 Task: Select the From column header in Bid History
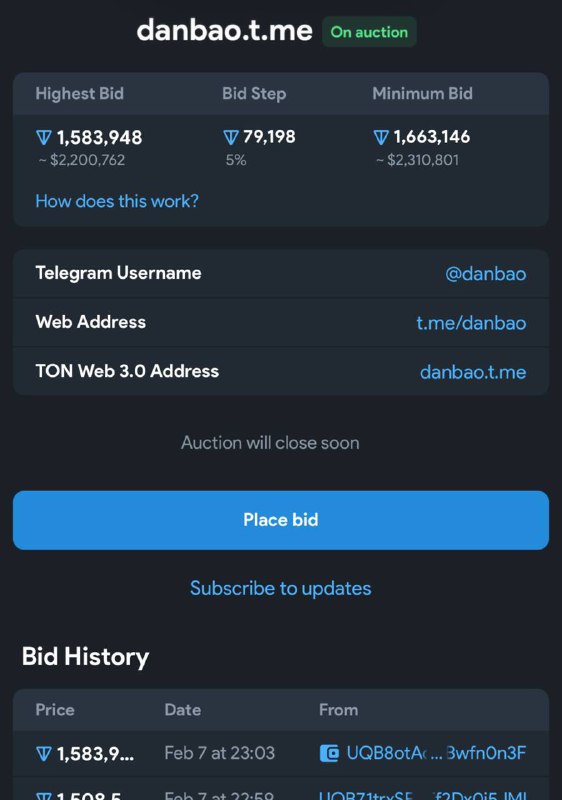(x=339, y=710)
